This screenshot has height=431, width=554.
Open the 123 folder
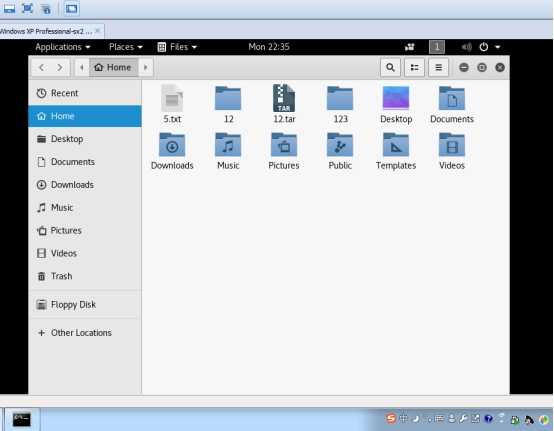340,104
